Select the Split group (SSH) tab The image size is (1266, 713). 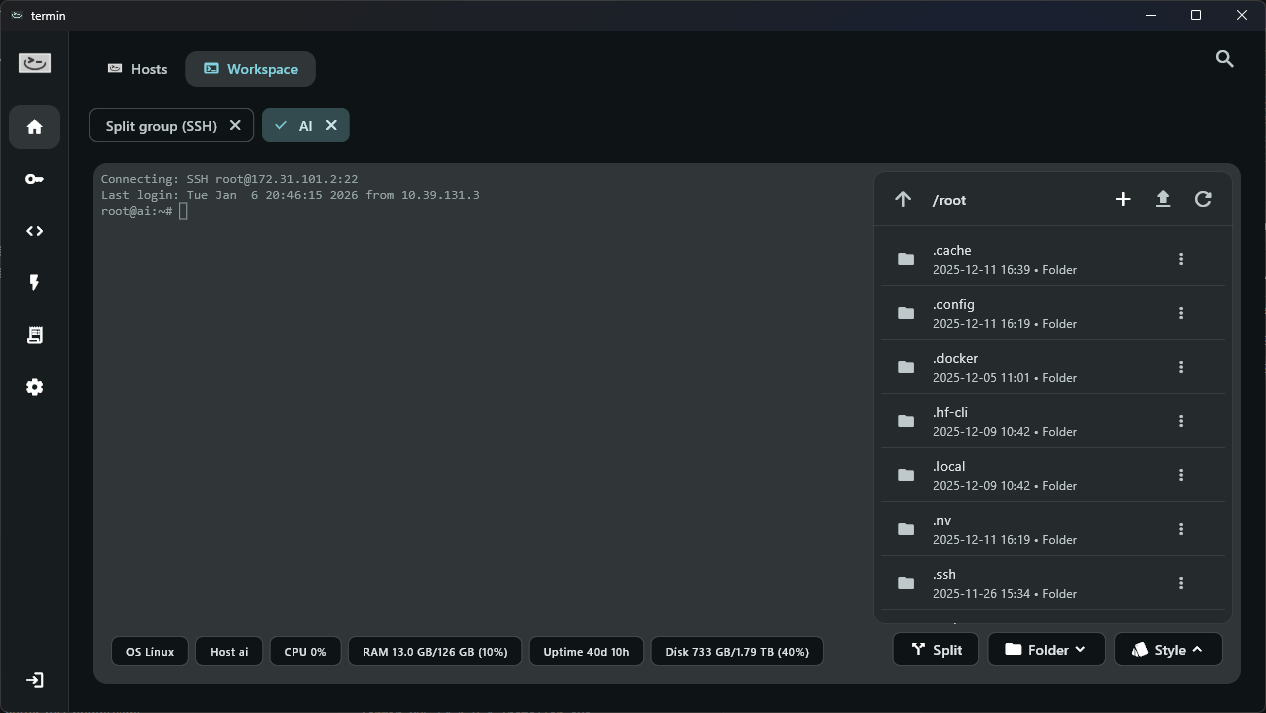click(x=161, y=125)
